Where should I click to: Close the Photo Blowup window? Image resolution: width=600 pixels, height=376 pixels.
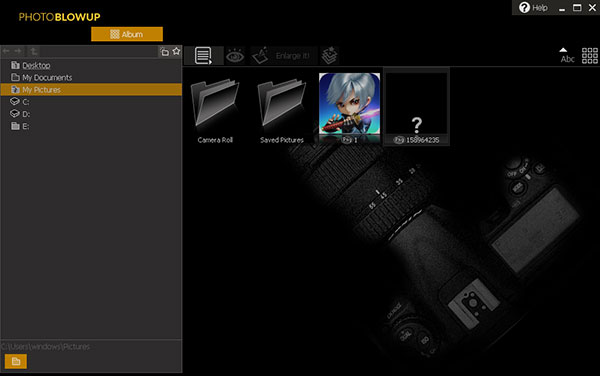point(592,8)
